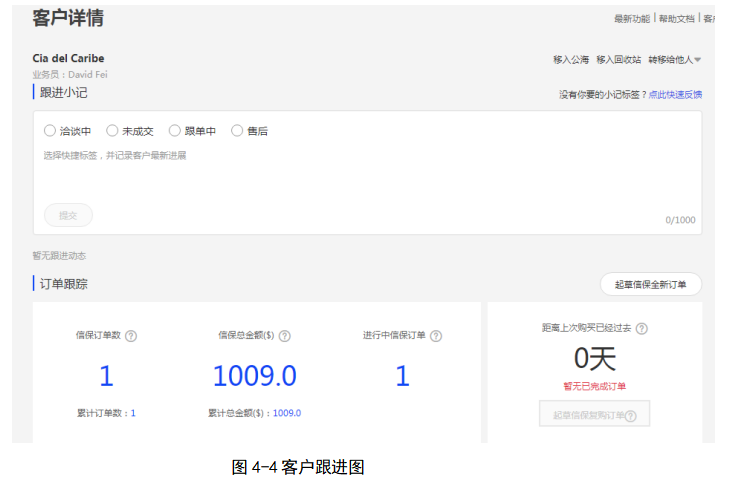
Task: Click the 0/1000 character counter
Action: (680, 220)
